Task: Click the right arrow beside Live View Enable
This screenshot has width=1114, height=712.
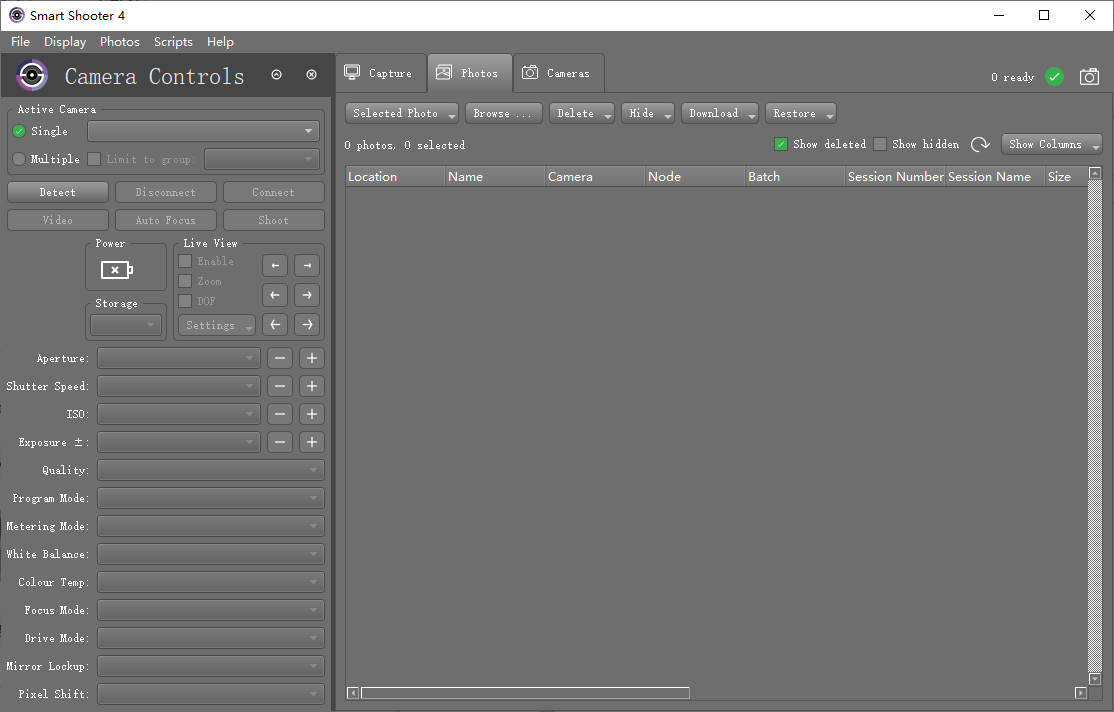Action: click(307, 266)
